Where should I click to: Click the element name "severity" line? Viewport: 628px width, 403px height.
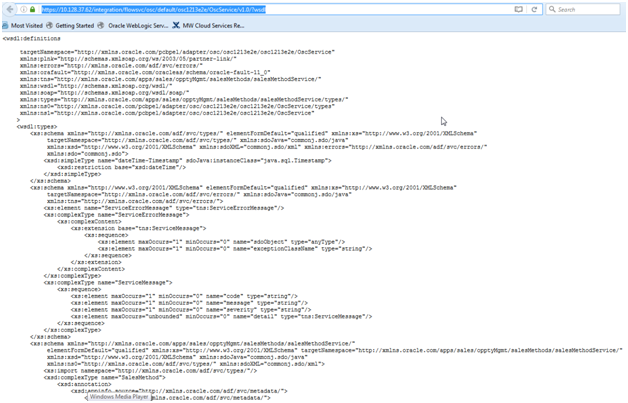(x=191, y=310)
